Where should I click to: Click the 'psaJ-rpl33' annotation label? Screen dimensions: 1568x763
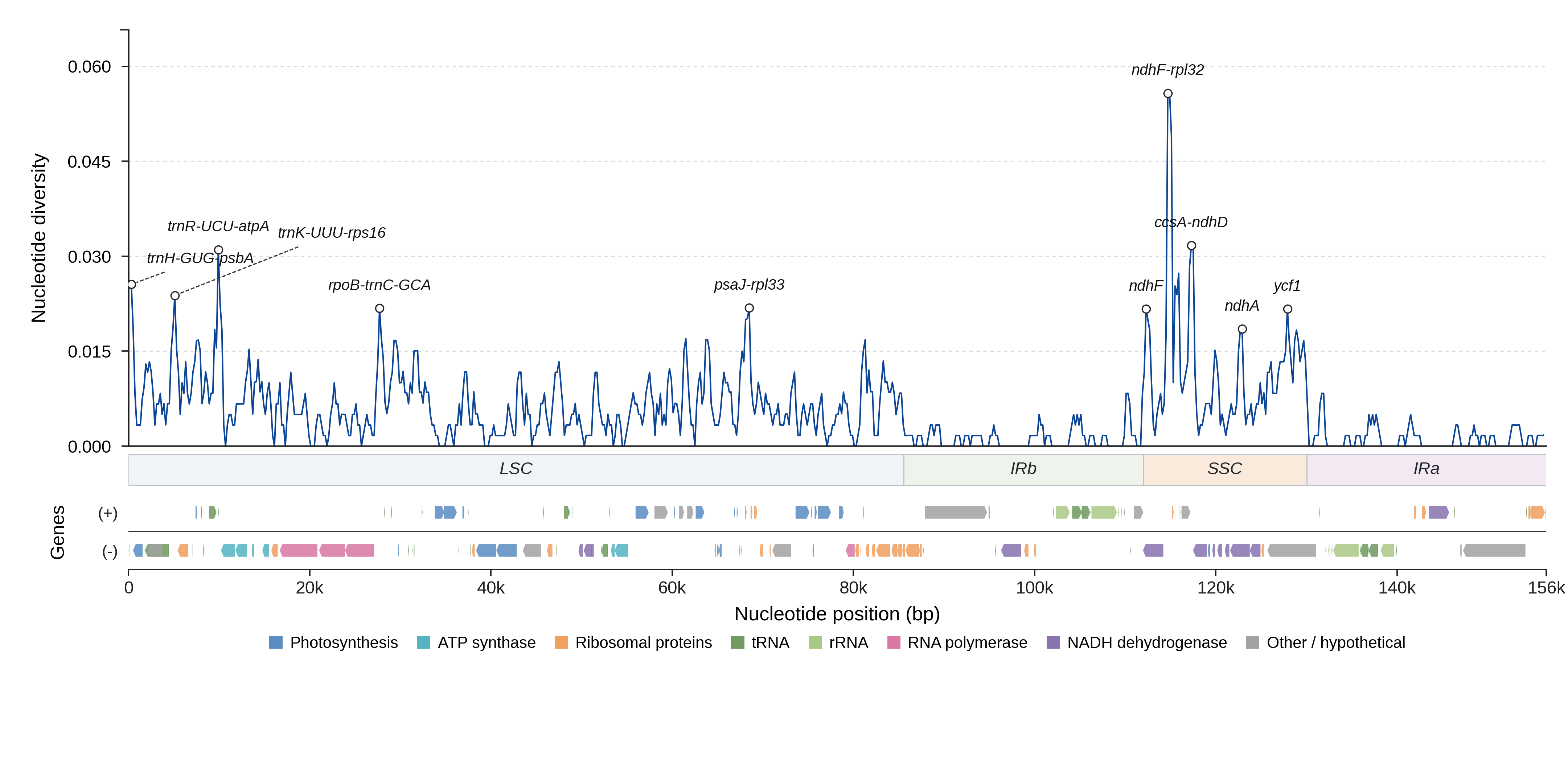[x=749, y=285]
